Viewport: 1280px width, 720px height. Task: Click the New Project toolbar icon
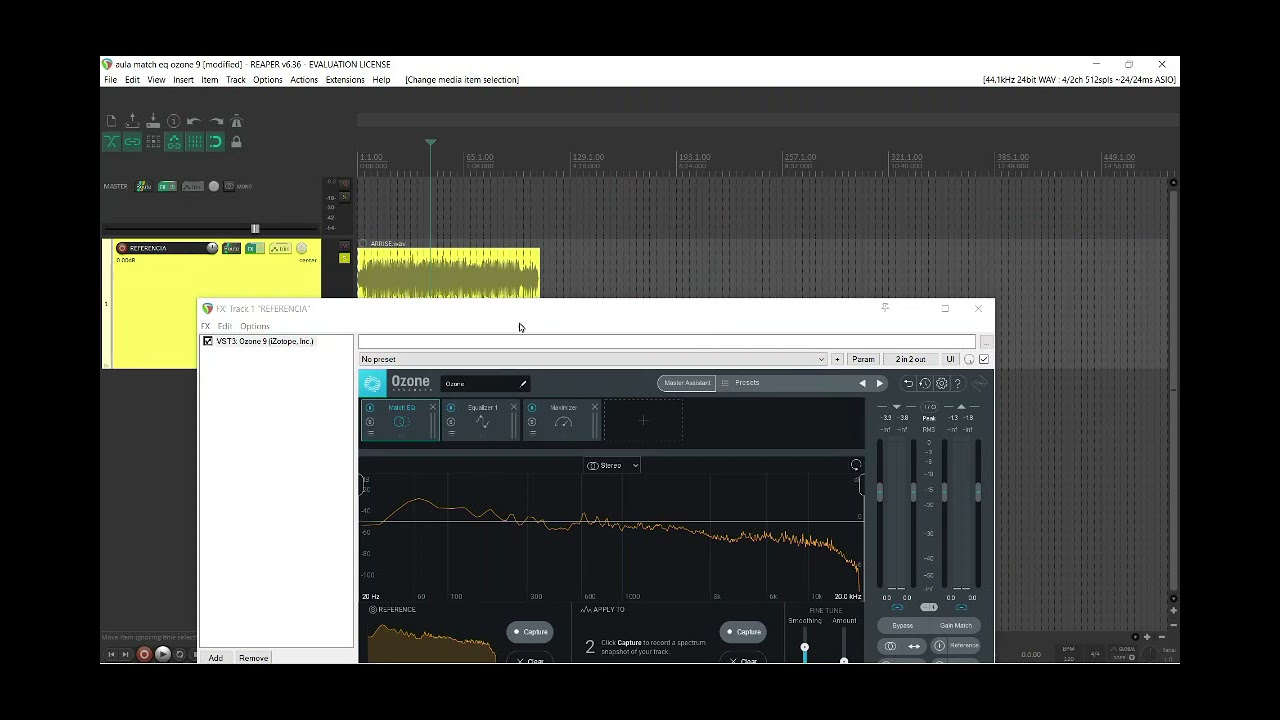(112, 121)
